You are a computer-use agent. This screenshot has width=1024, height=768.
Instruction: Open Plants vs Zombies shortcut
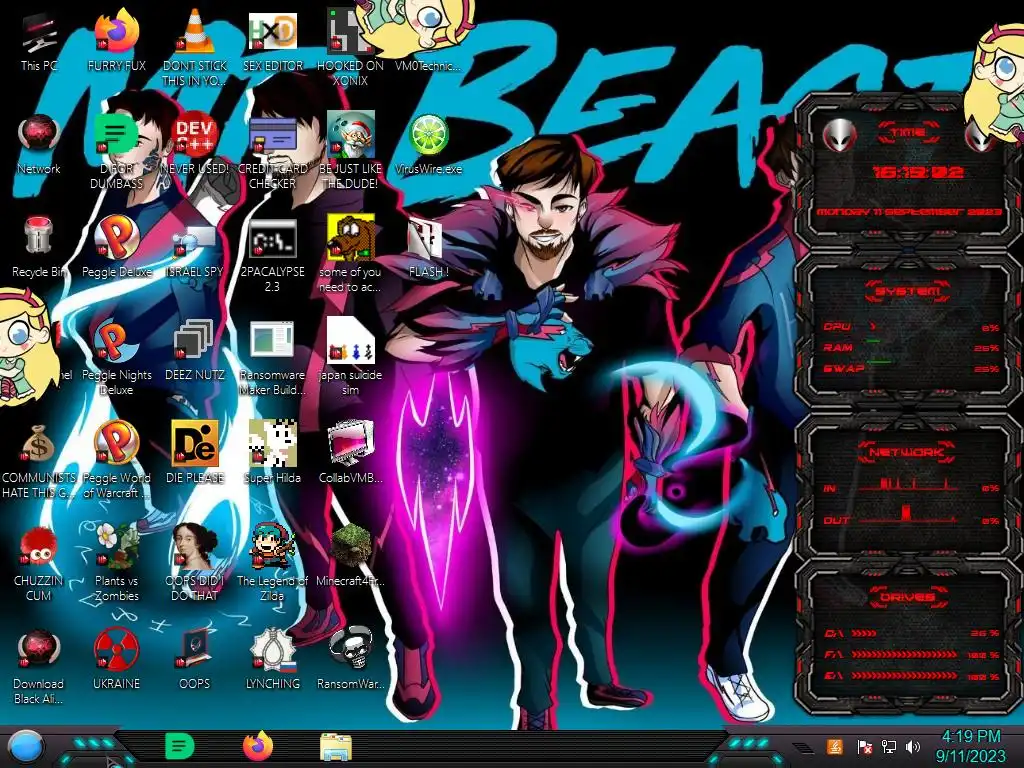click(116, 563)
